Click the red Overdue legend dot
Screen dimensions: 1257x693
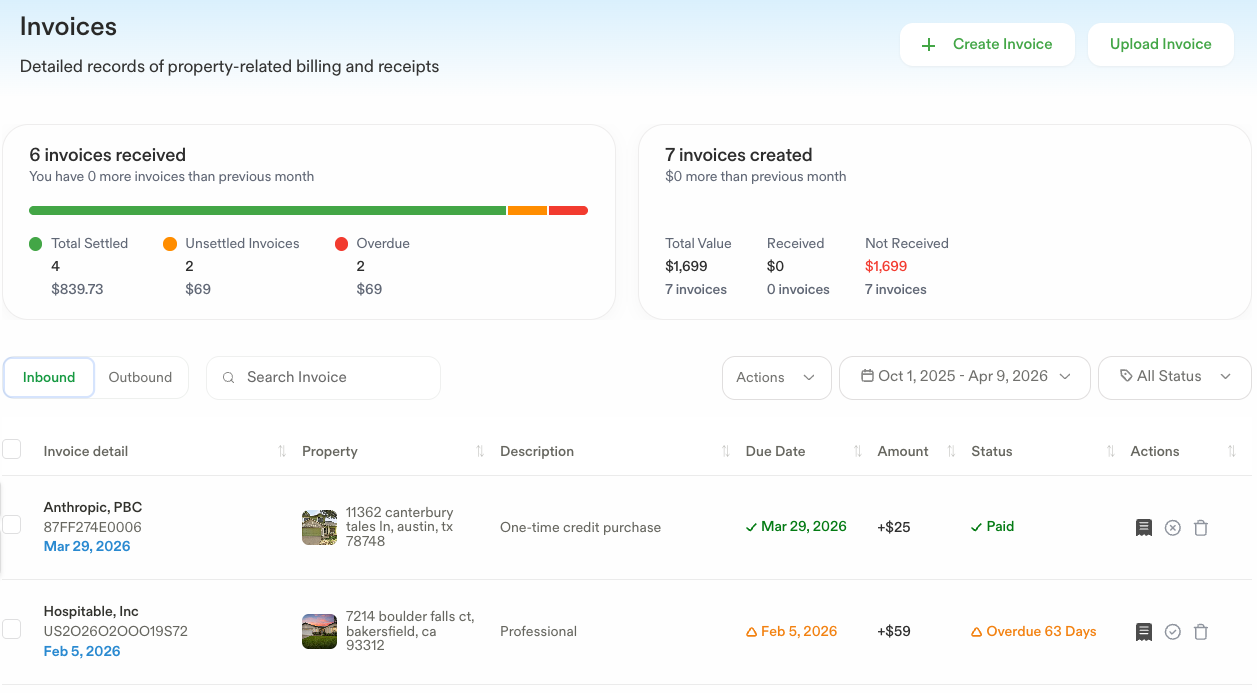[x=341, y=244]
